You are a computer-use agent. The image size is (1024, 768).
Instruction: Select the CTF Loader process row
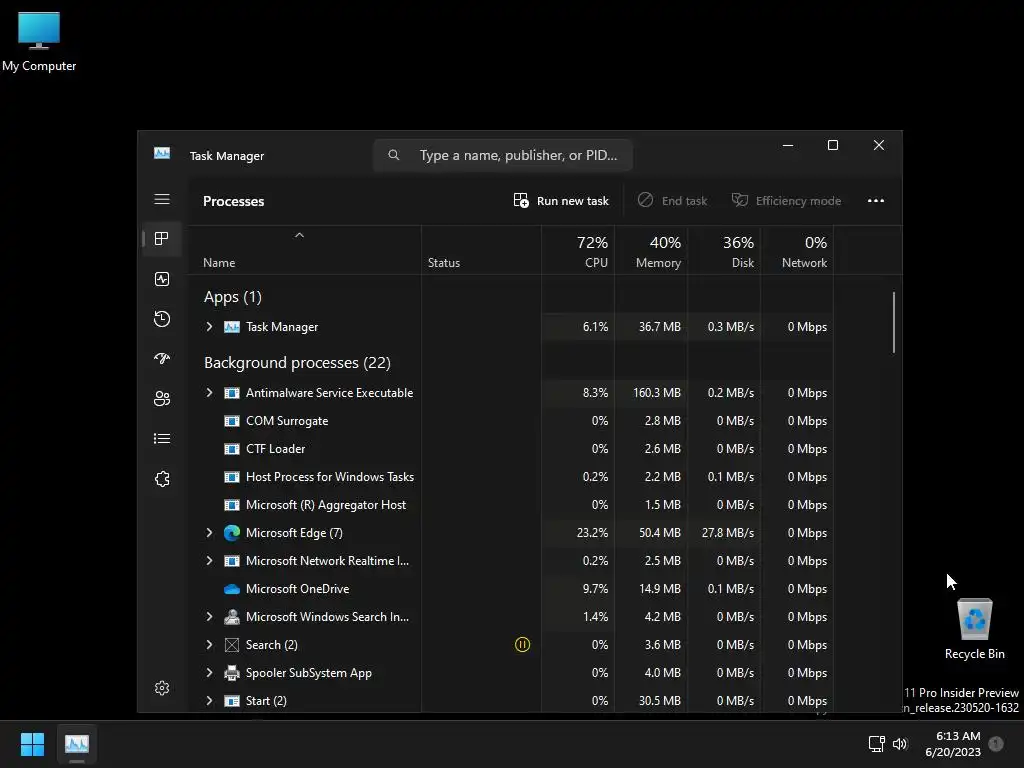pyautogui.click(x=511, y=449)
